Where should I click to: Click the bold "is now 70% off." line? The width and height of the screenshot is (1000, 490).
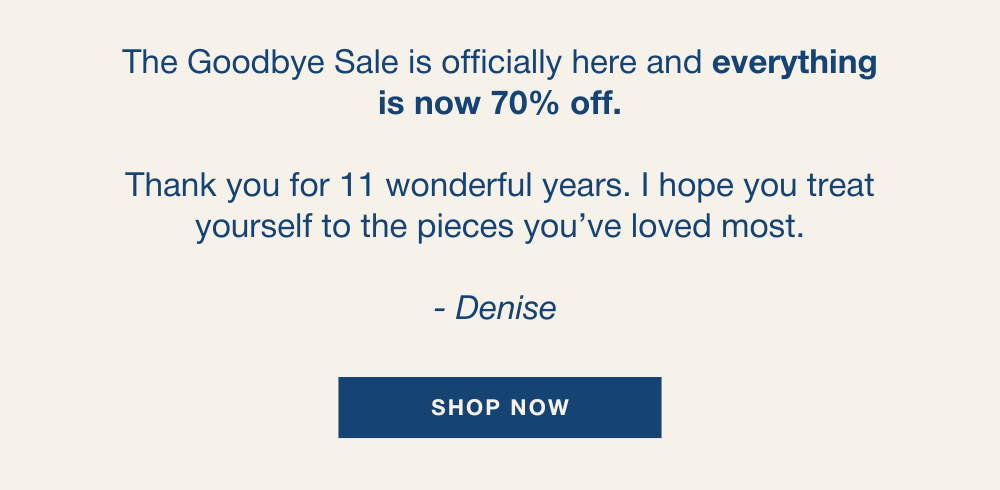coord(499,103)
